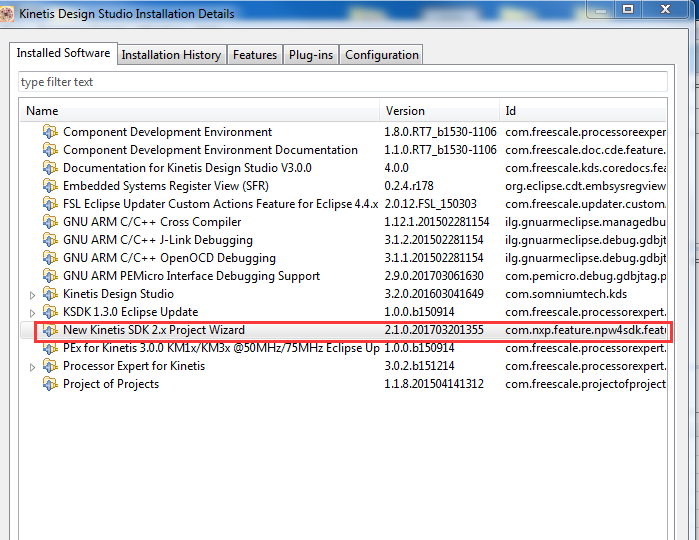Select version 2.9.0.201703061630 cell
This screenshot has width=699, height=540.
click(x=434, y=276)
